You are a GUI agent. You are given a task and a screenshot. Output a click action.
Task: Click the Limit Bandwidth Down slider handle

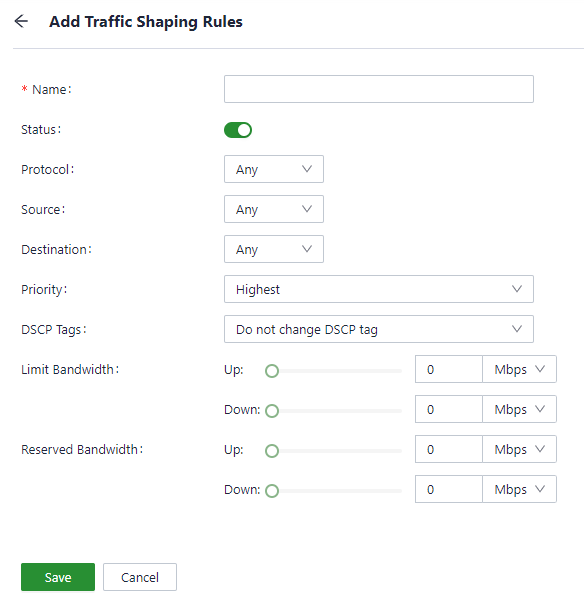[272, 411]
